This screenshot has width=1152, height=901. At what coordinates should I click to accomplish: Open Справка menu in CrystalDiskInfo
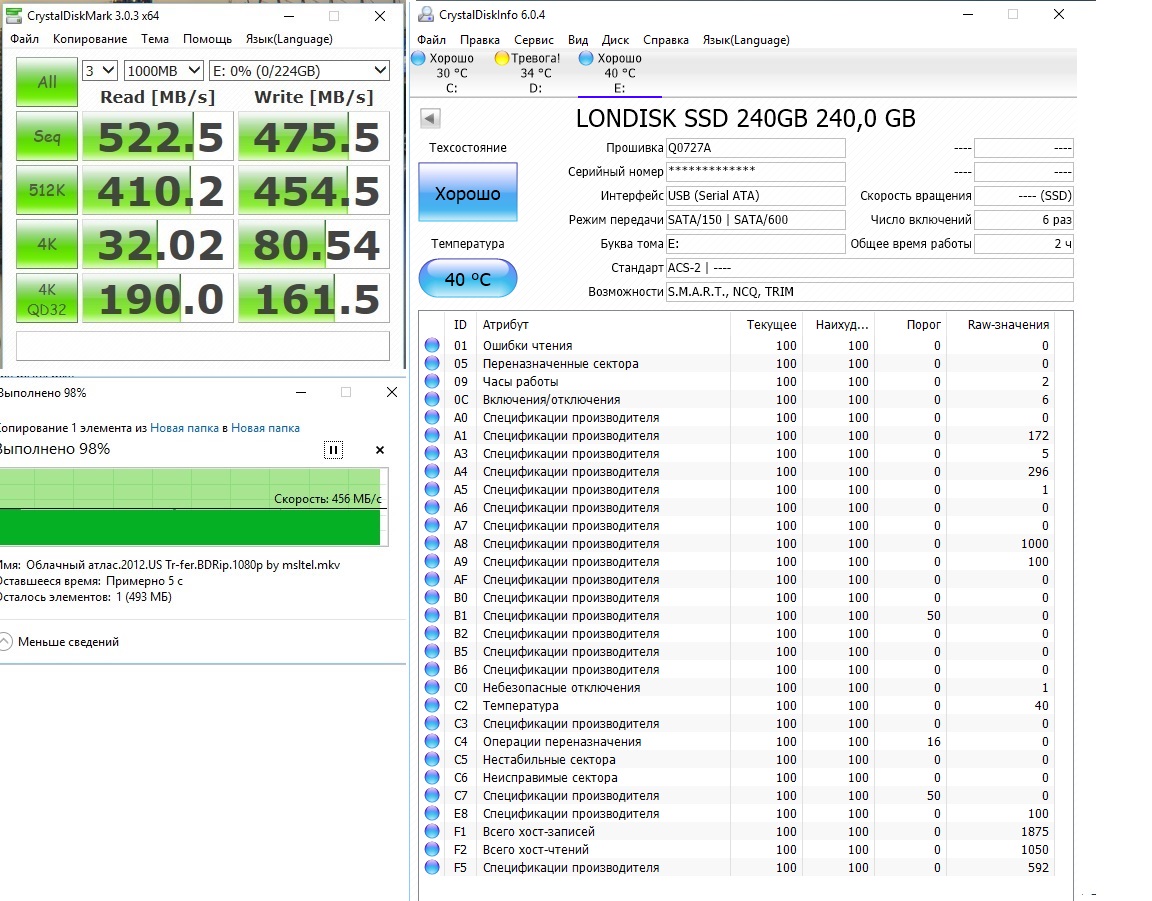coord(666,40)
